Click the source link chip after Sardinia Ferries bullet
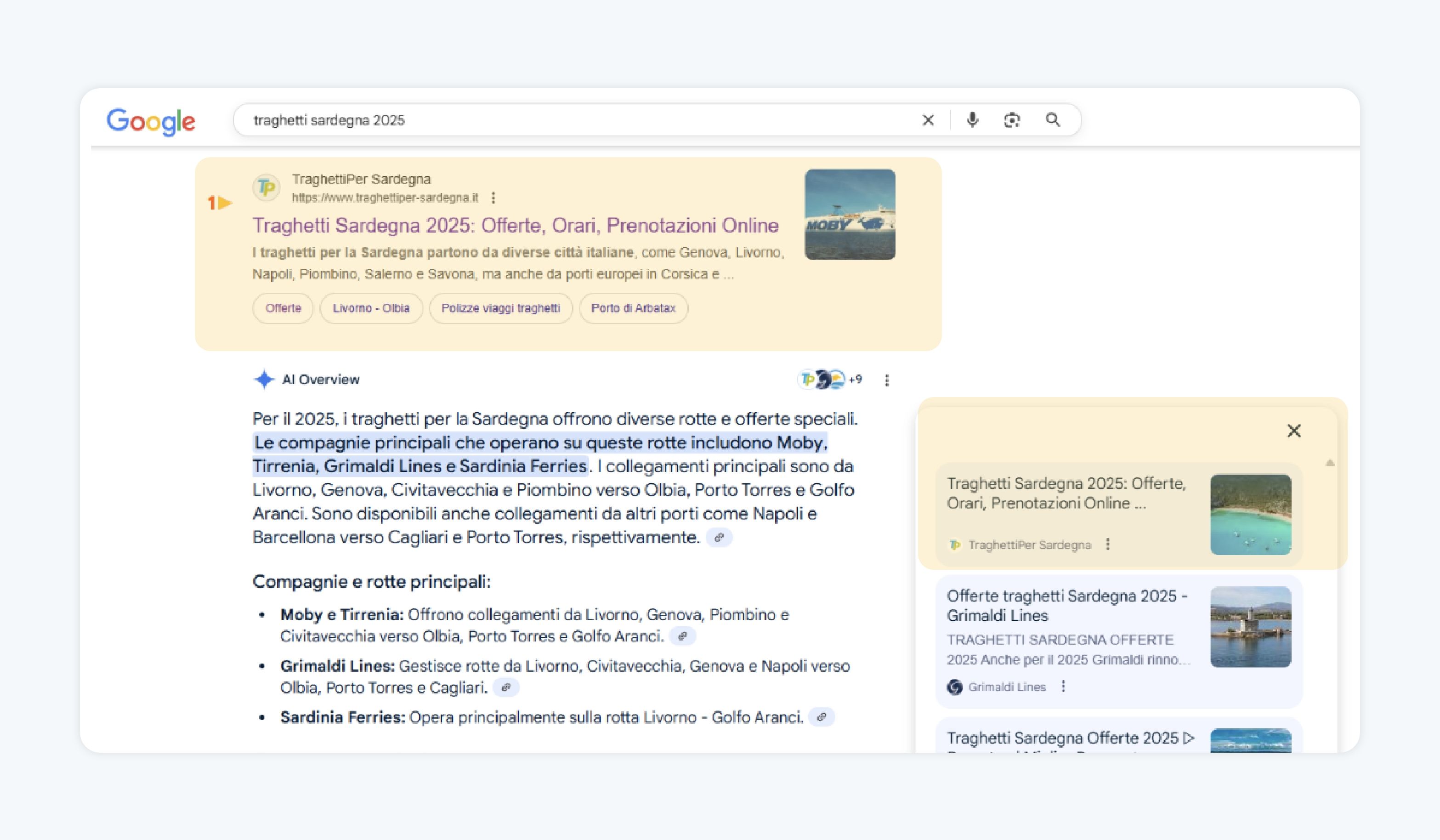 (822, 717)
